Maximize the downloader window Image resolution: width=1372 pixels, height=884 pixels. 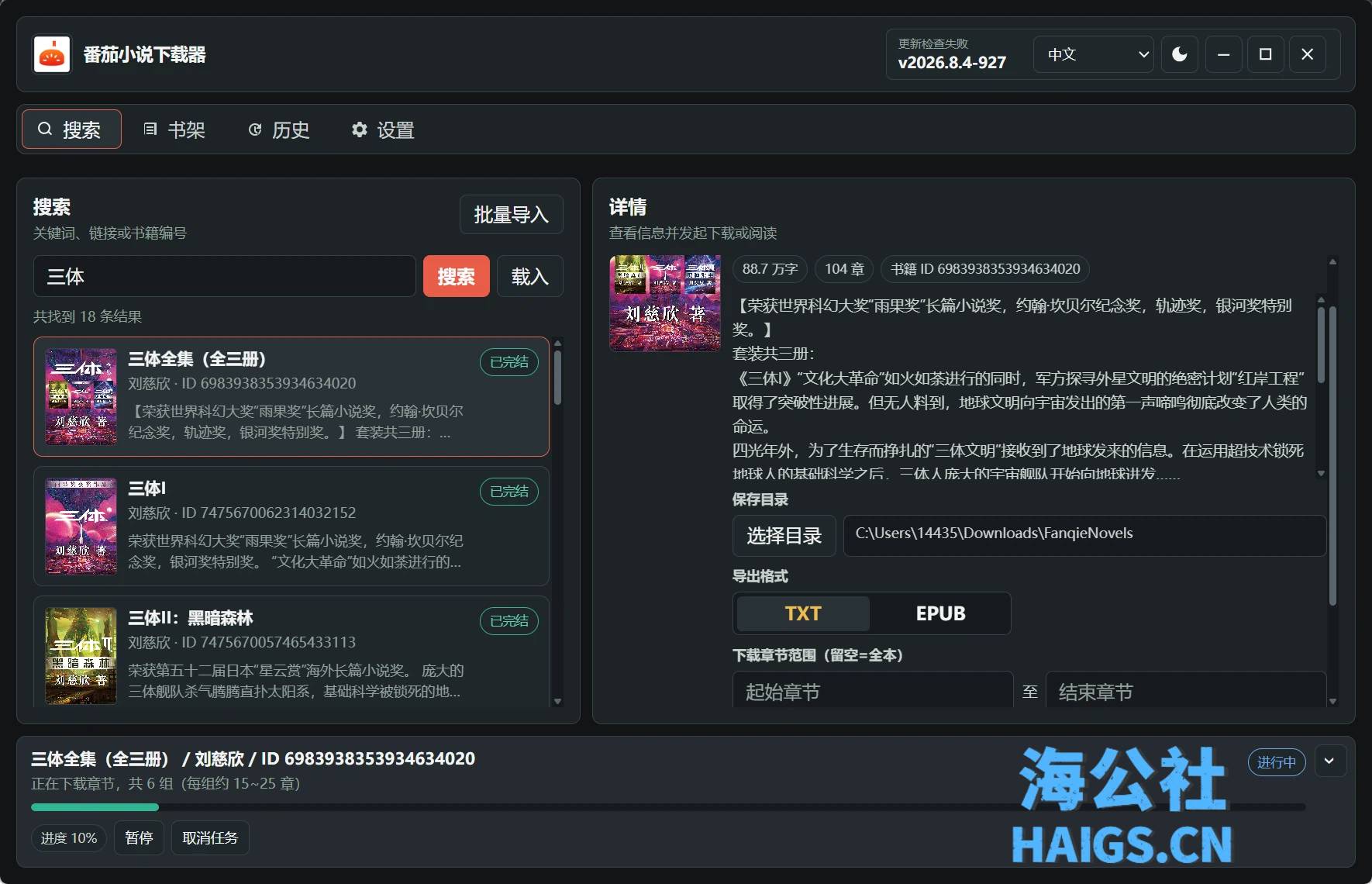pos(1266,54)
